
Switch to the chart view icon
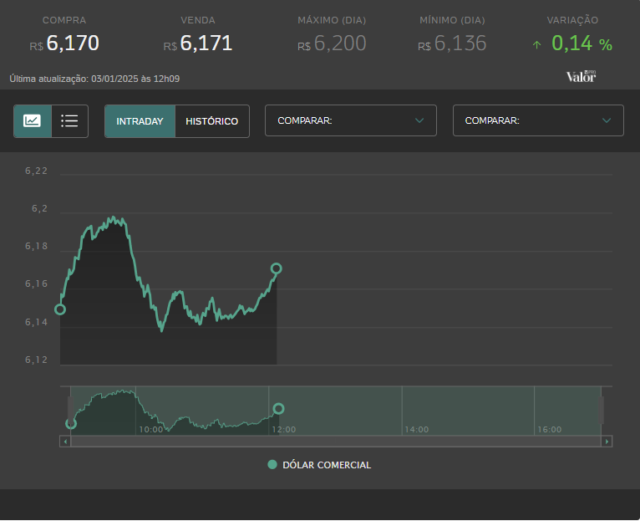pos(32,121)
